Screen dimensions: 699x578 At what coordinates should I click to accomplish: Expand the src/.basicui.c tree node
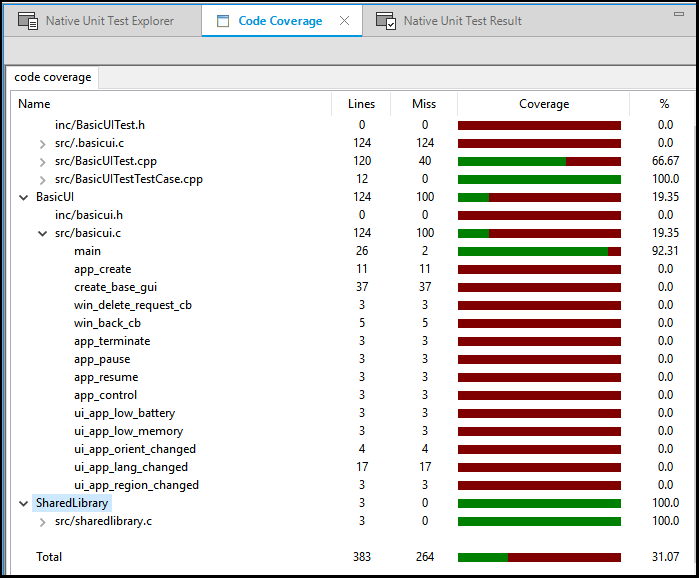42,143
